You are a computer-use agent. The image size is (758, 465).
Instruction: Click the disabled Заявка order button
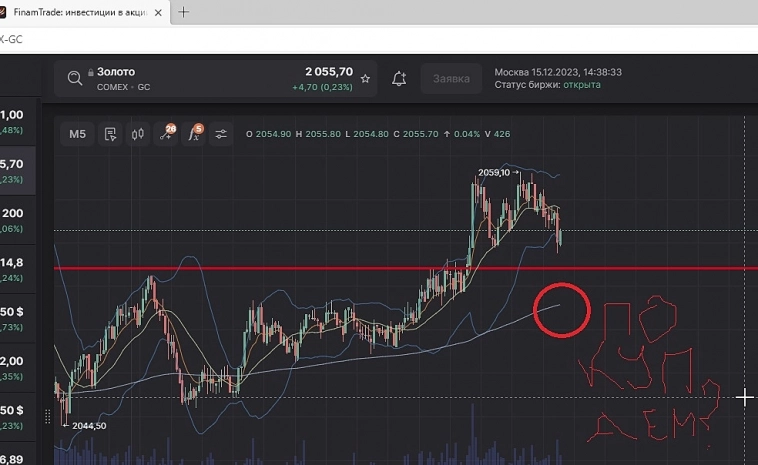pyautogui.click(x=451, y=78)
